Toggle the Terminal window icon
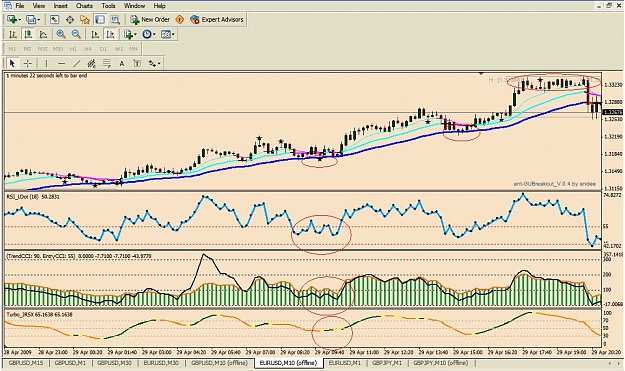The height and width of the screenshot is (371, 625). 100,20
